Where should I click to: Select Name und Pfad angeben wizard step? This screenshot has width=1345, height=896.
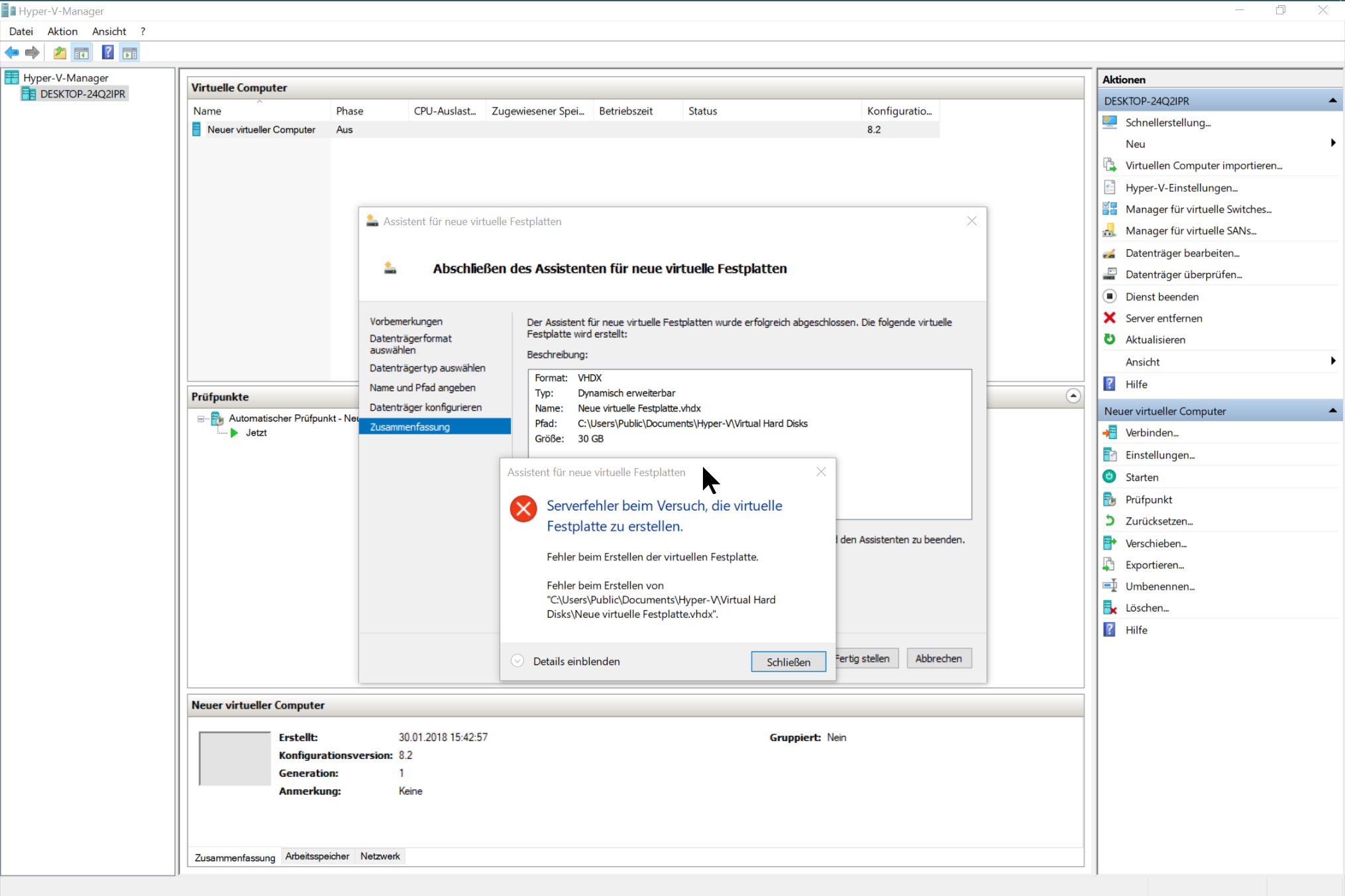tap(422, 387)
